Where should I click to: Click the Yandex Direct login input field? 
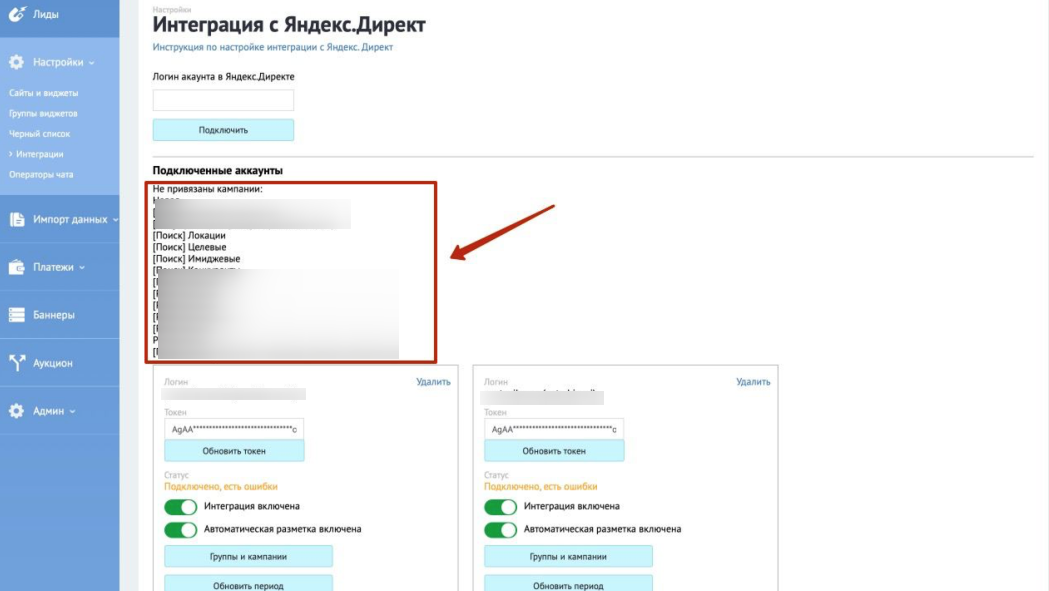(x=223, y=100)
